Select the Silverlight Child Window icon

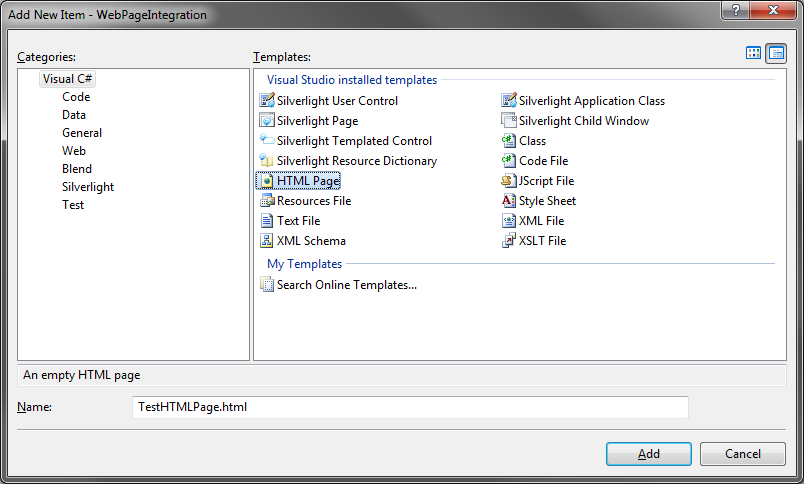coord(509,120)
